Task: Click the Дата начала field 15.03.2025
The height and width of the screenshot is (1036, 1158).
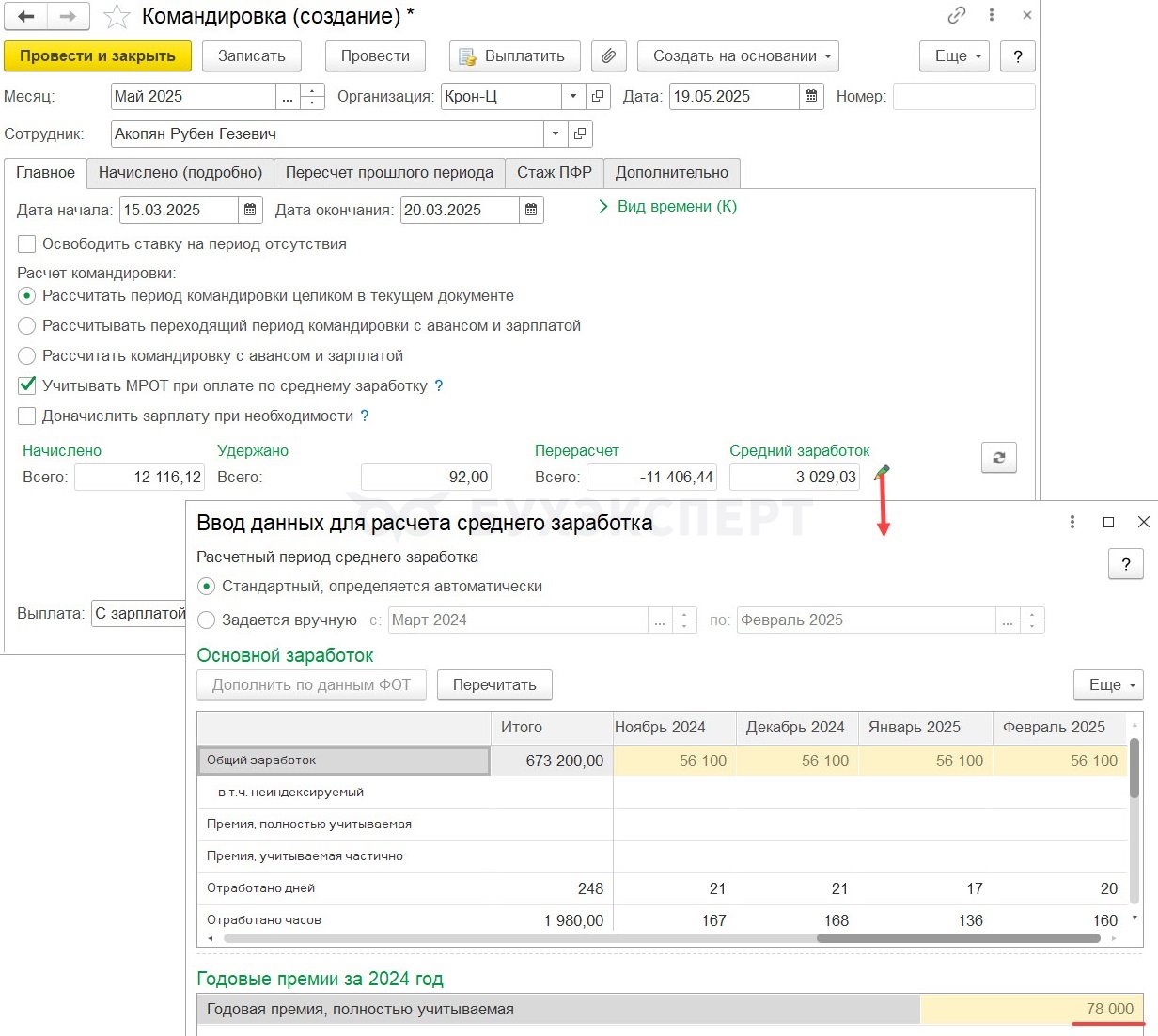Action: pos(179,211)
